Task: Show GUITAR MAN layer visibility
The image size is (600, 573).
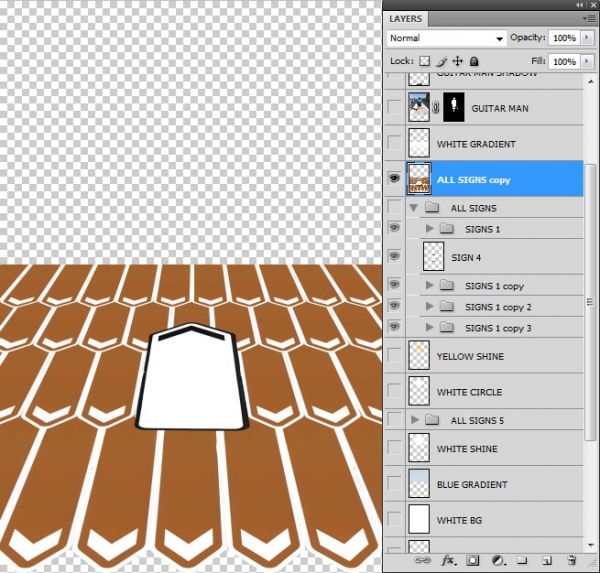Action: pos(394,107)
